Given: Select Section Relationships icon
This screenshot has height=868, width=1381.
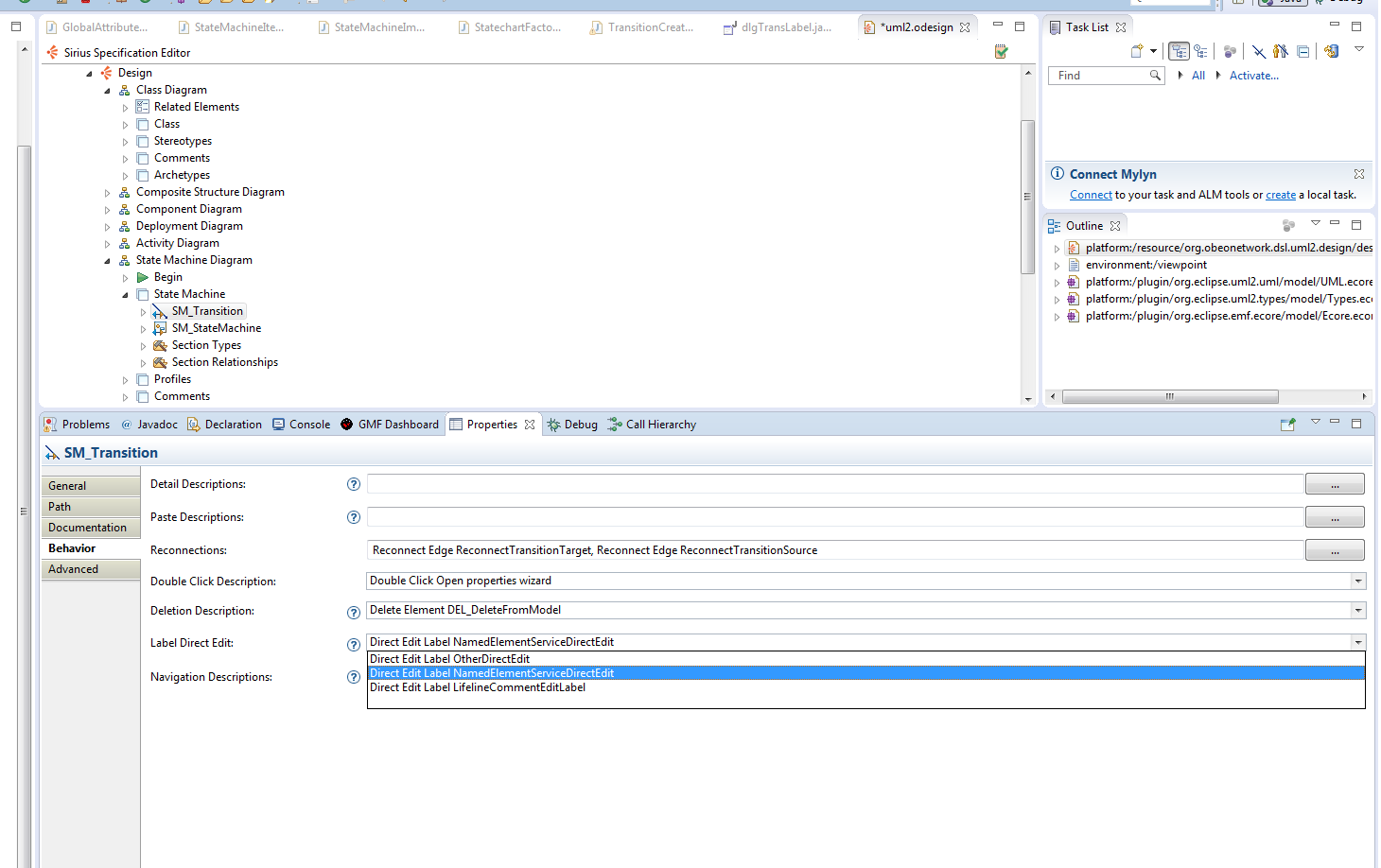Looking at the screenshot, I should click(160, 362).
